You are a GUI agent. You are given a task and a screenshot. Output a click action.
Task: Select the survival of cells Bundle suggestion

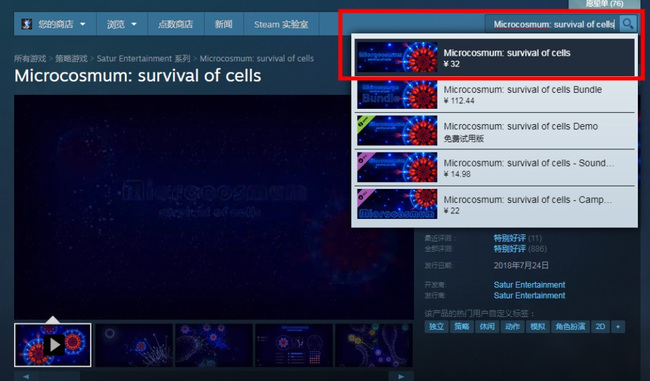click(x=495, y=95)
